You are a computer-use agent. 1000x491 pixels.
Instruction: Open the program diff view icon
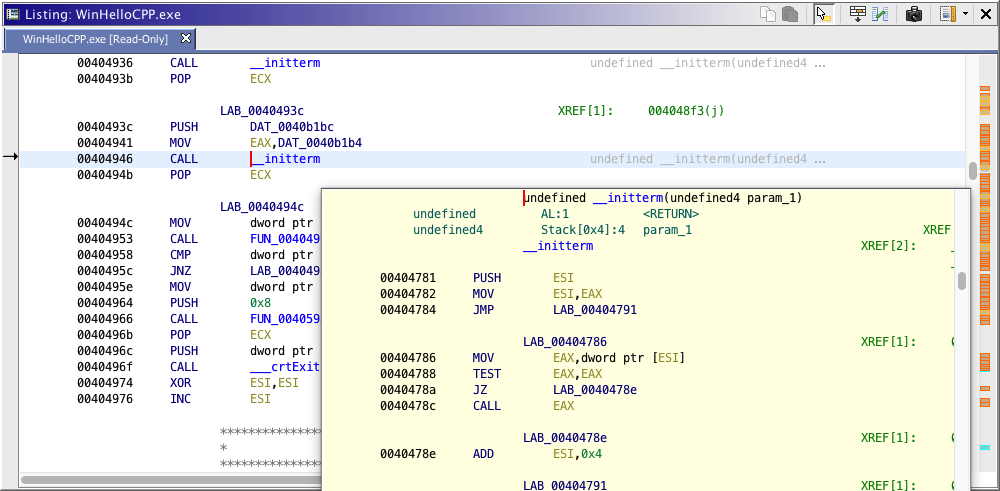coord(880,14)
